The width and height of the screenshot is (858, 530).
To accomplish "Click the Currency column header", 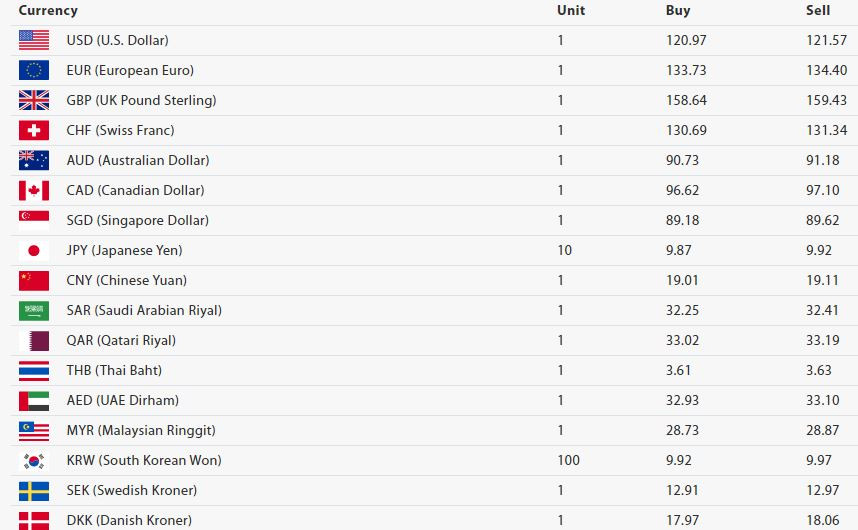I will [x=48, y=11].
